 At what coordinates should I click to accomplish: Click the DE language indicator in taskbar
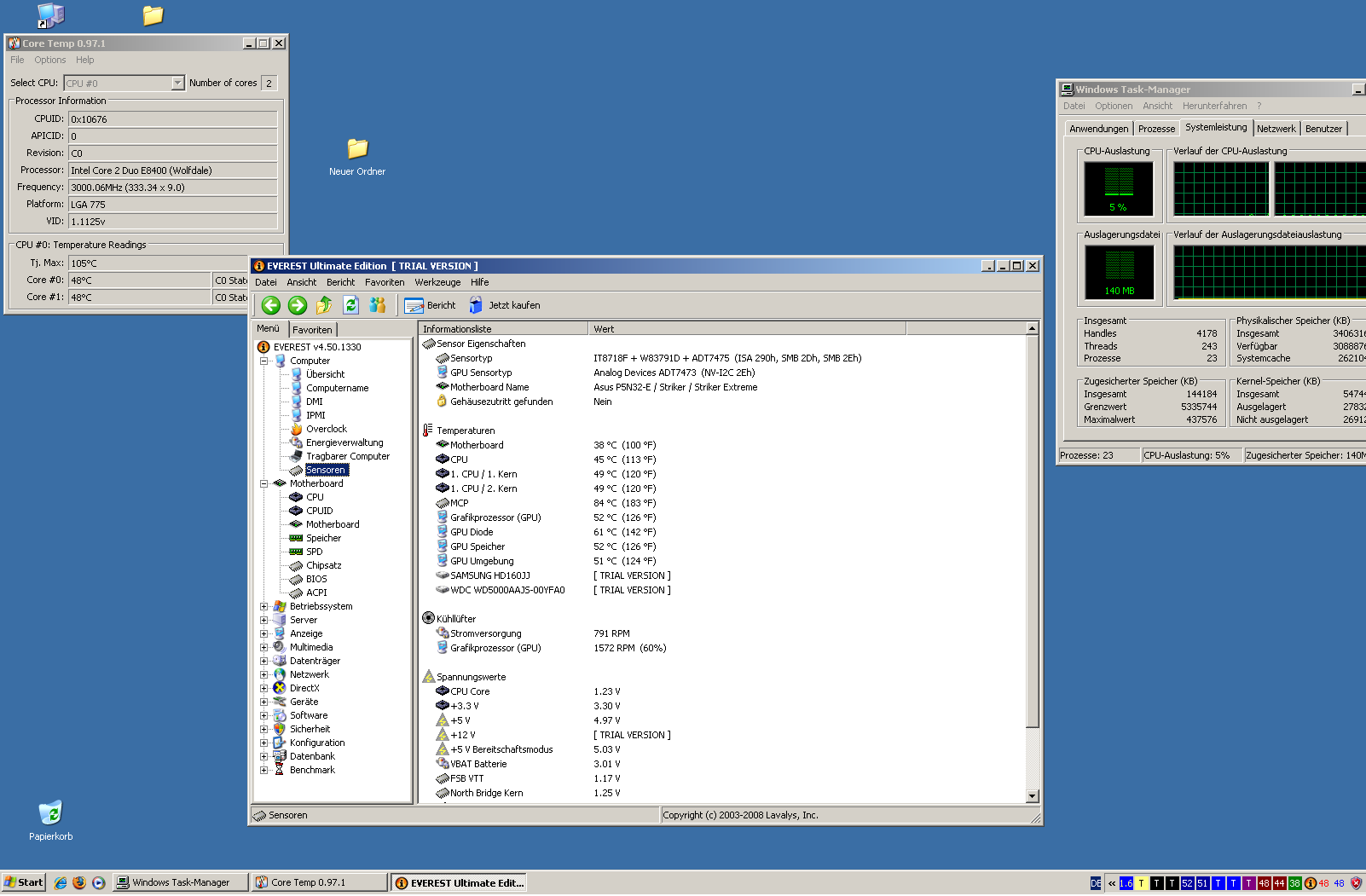click(x=1096, y=883)
